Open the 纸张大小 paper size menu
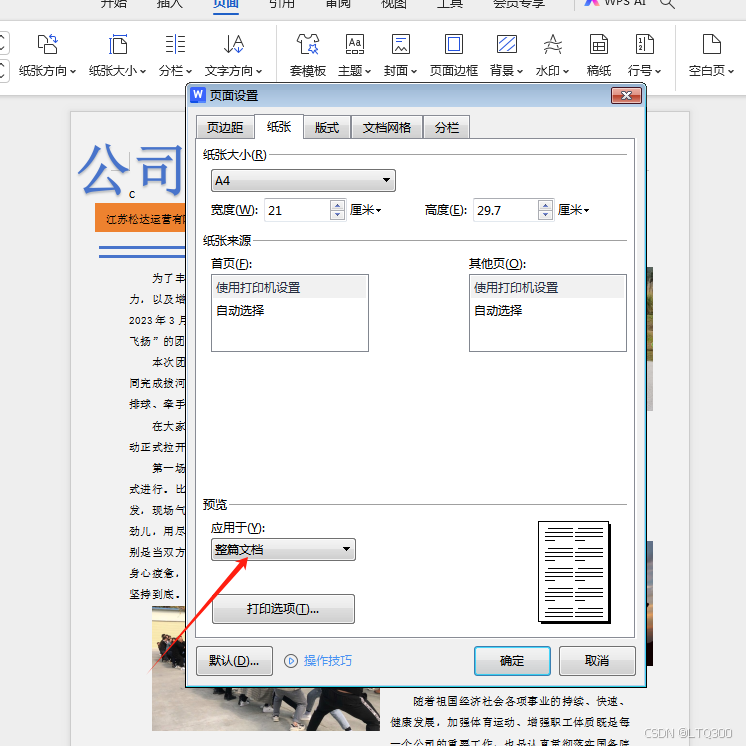746x746 pixels. click(117, 55)
